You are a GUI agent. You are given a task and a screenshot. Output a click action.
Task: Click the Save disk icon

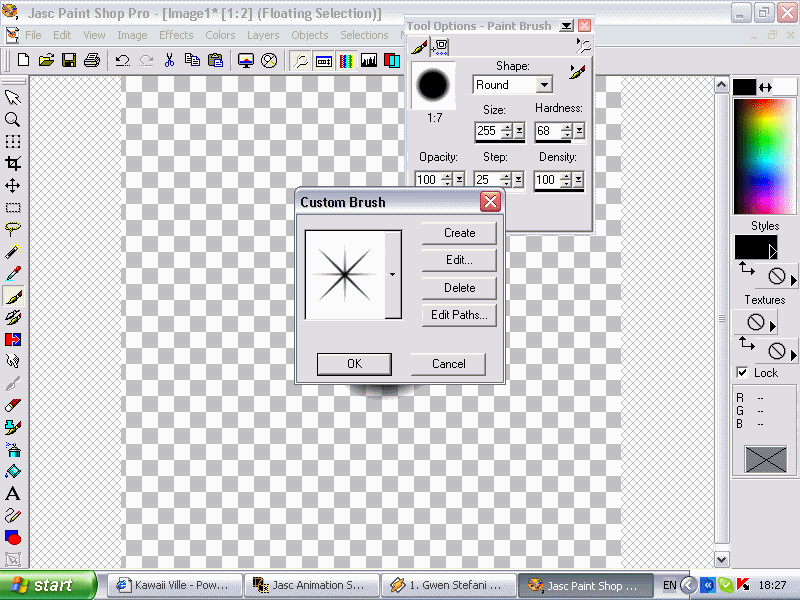coord(69,60)
